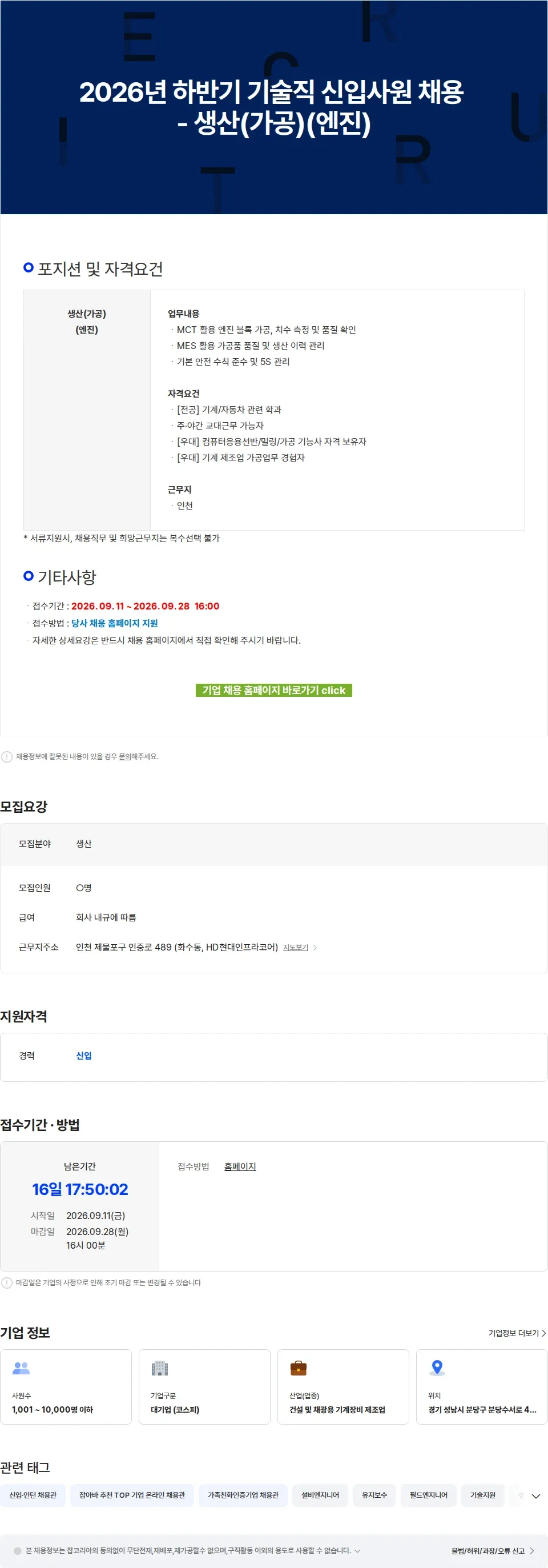
Task: Click the 회사 내규에 따름 salary text
Action: pos(106,917)
